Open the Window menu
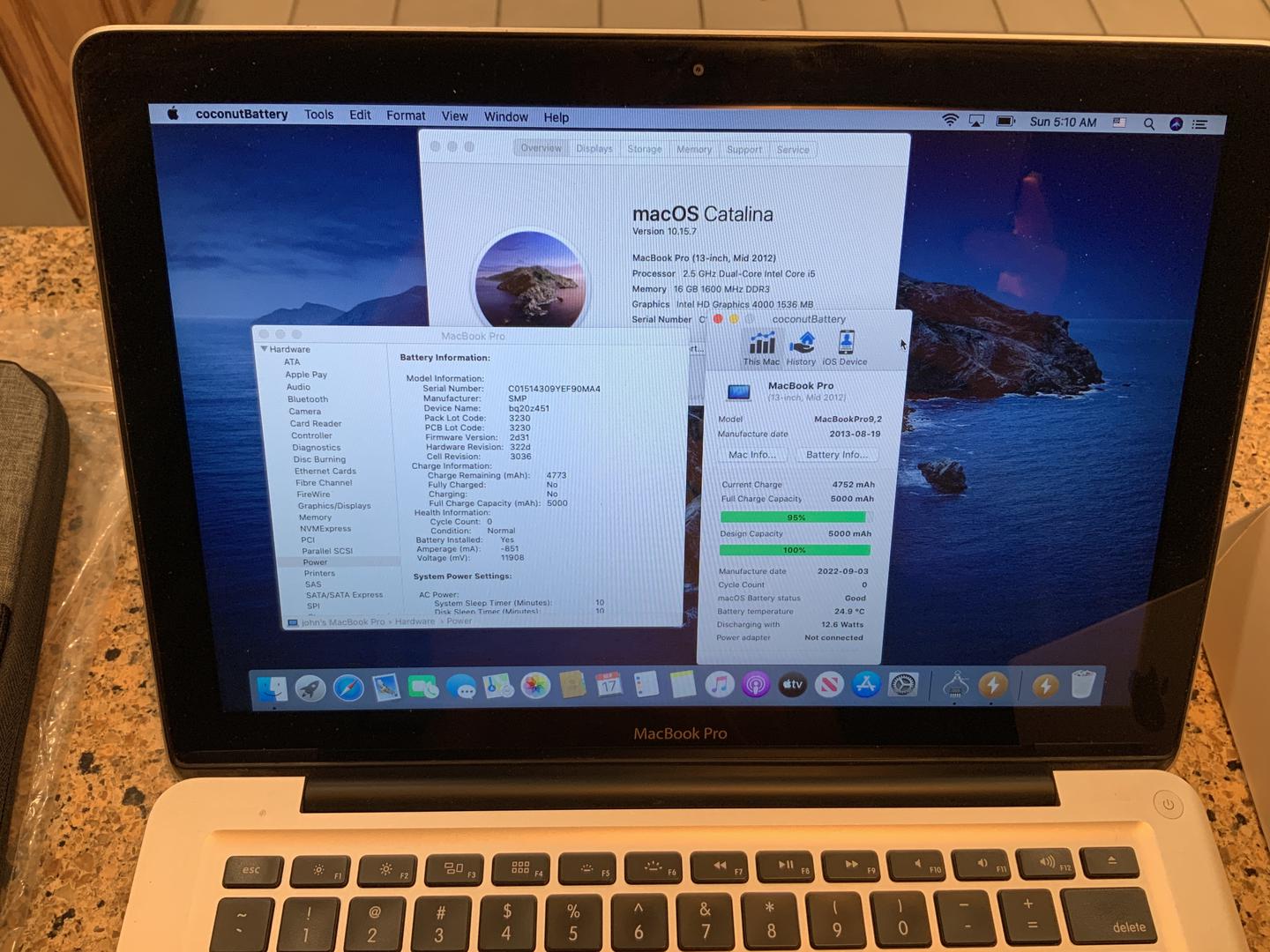This screenshot has width=1270, height=952. pos(505,116)
